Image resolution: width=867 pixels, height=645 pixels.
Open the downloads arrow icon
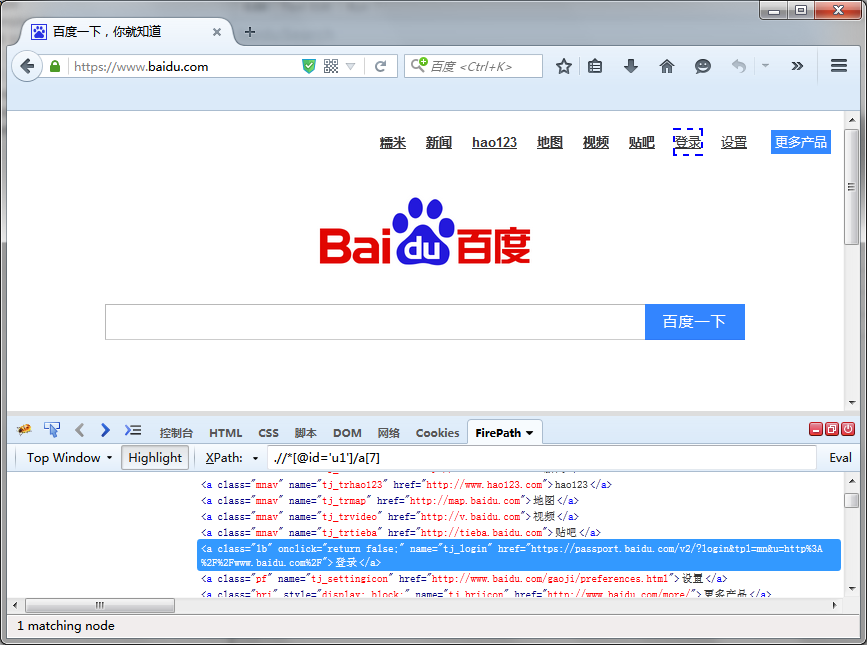pyautogui.click(x=630, y=66)
